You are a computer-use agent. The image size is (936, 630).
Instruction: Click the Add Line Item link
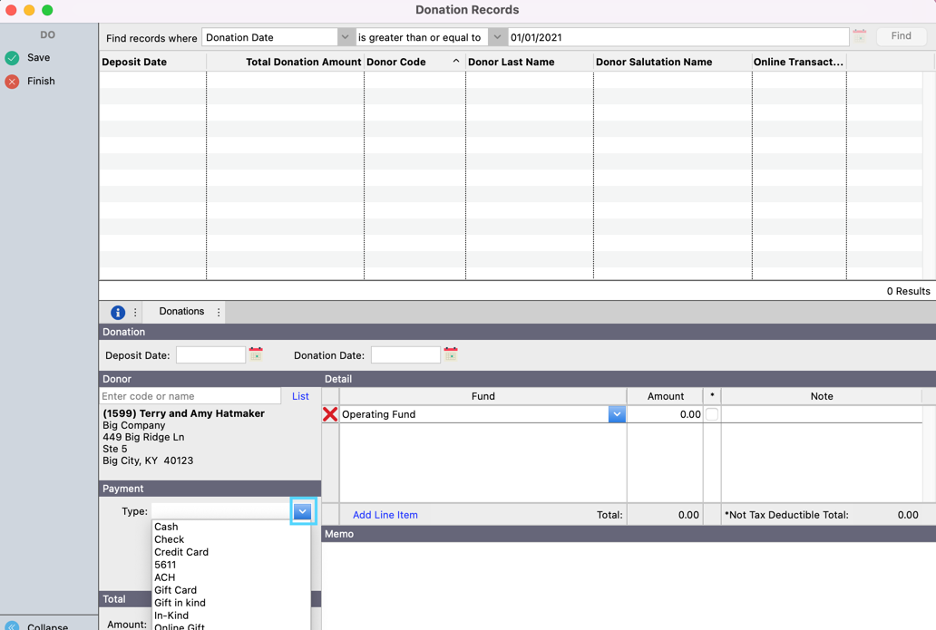[385, 515]
